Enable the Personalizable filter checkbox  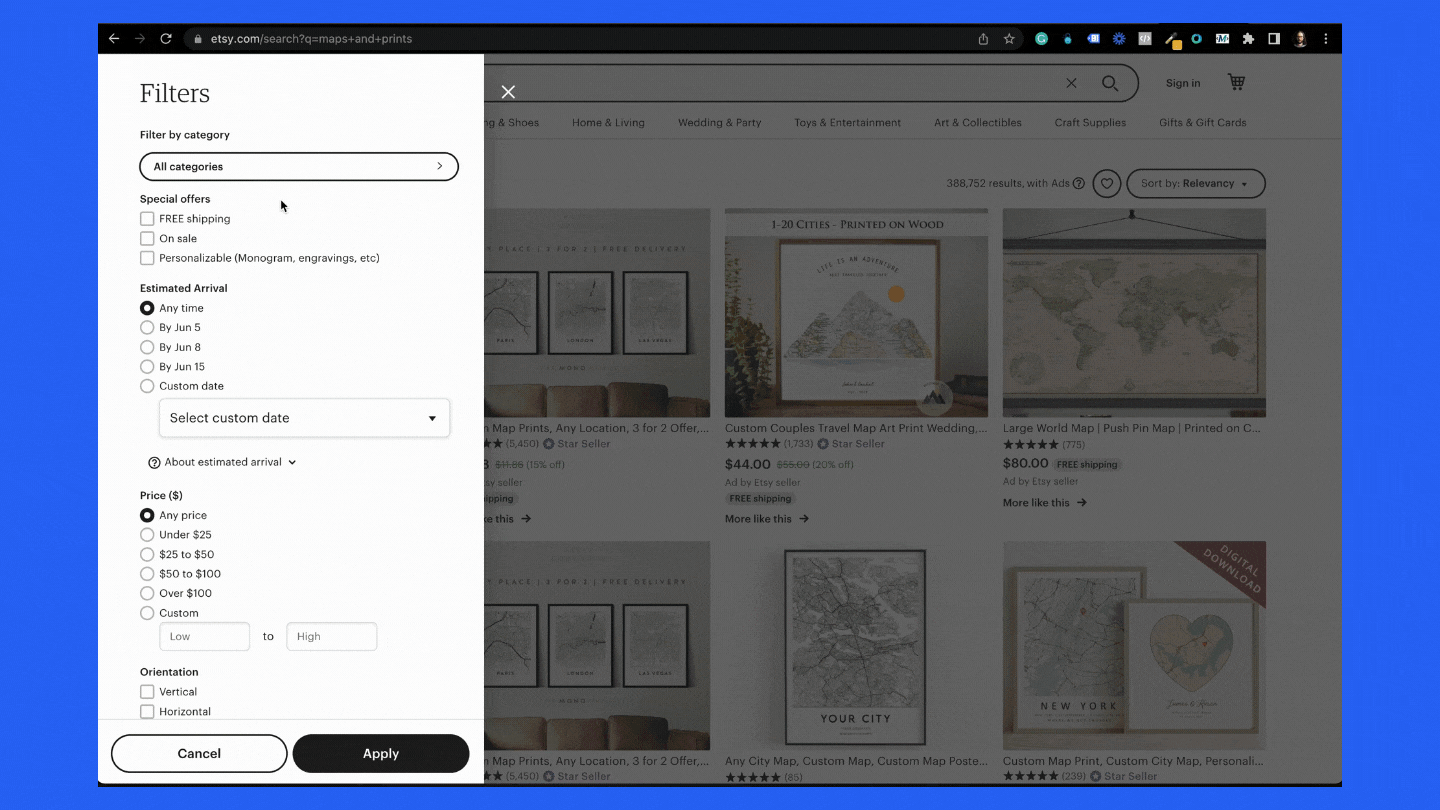click(x=147, y=258)
